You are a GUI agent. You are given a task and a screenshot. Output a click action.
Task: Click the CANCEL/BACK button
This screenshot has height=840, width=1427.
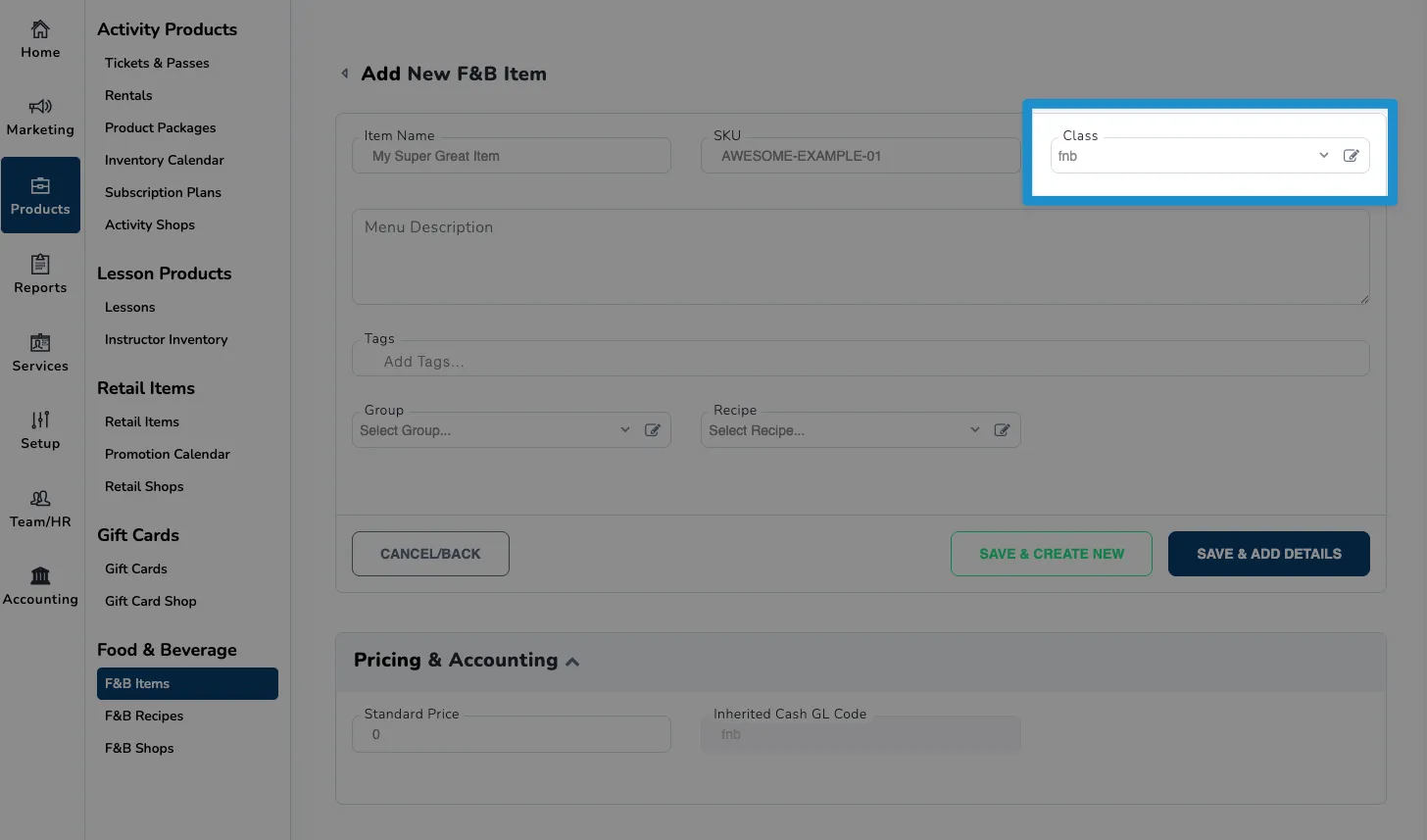pos(430,554)
